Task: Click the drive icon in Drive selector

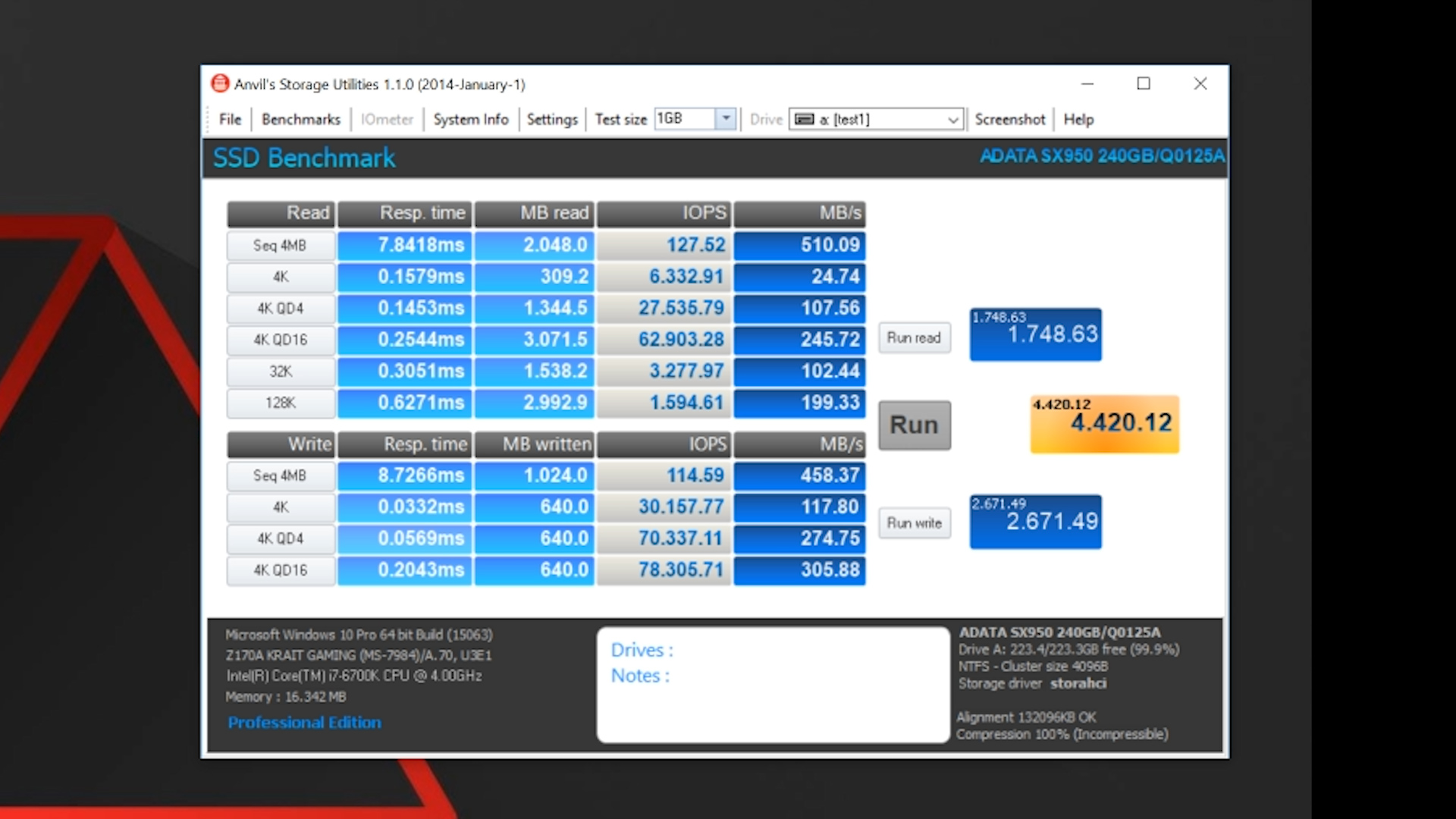Action: point(805,119)
